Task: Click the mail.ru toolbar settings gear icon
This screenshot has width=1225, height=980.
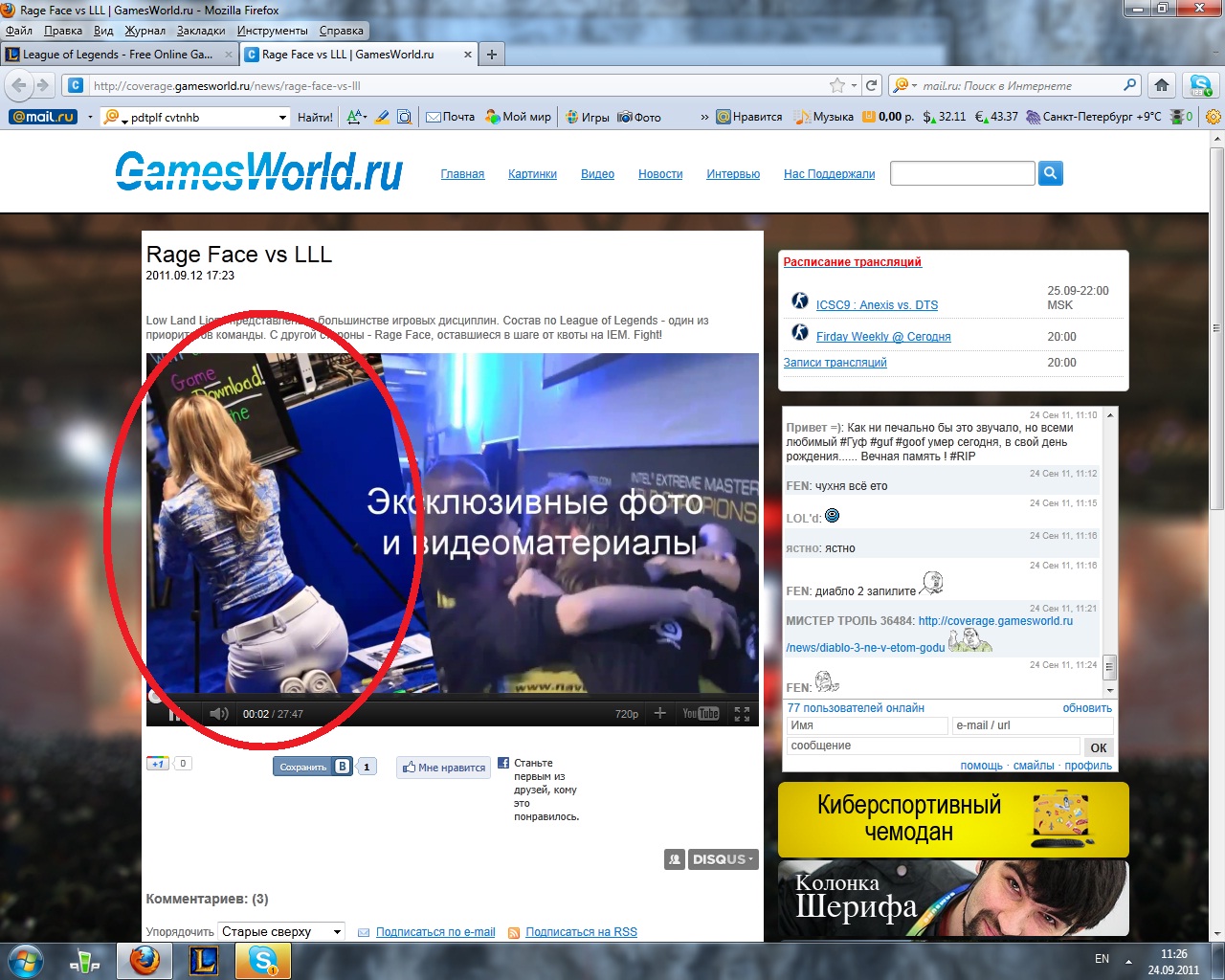Action: 1214,117
